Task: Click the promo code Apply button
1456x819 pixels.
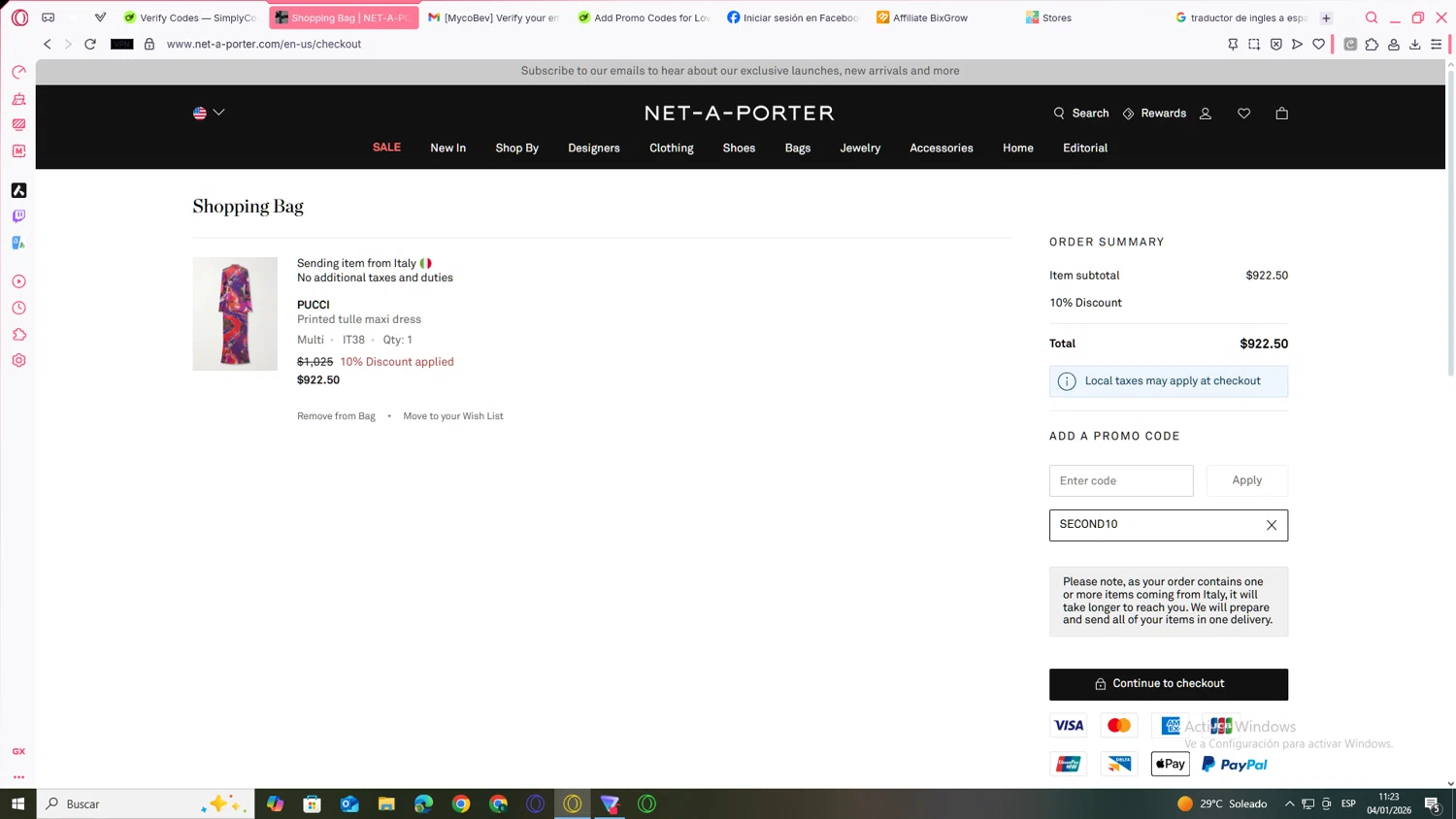Action: point(1247,480)
